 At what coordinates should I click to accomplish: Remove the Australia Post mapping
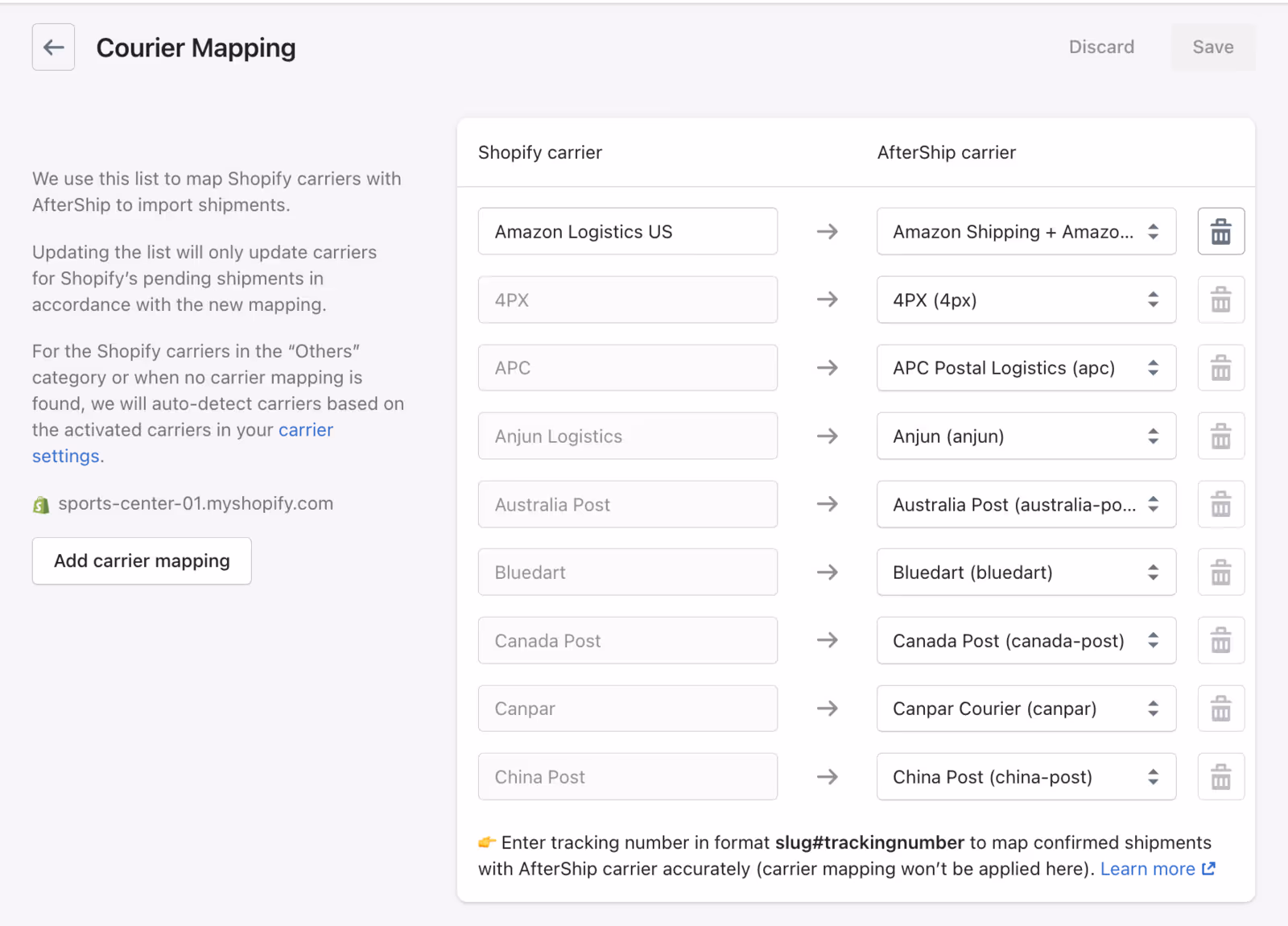click(1220, 504)
